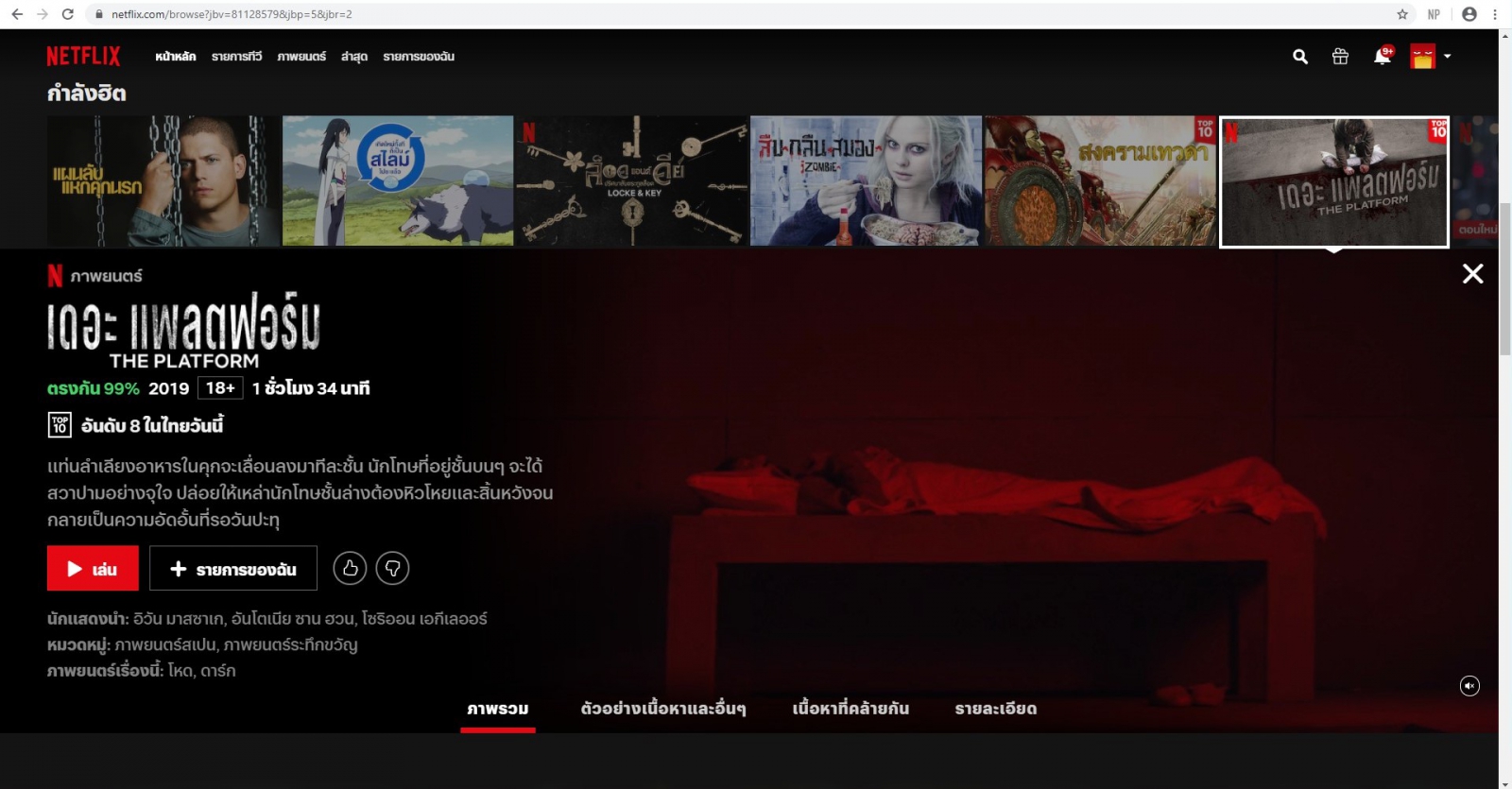This screenshot has width=1512, height=789.
Task: Click the browser back arrow
Action: (17, 14)
